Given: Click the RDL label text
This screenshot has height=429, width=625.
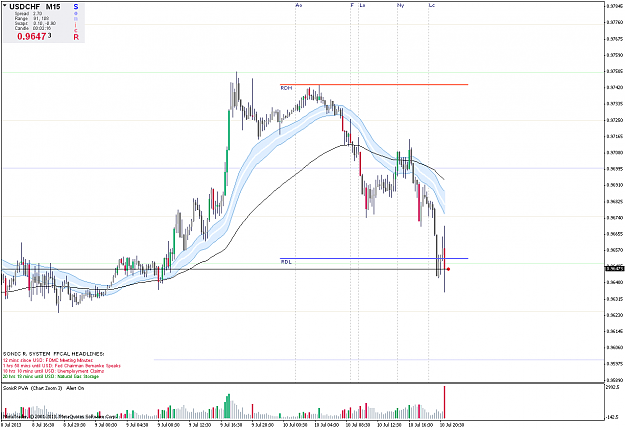Looking at the screenshot, I should (x=286, y=262).
